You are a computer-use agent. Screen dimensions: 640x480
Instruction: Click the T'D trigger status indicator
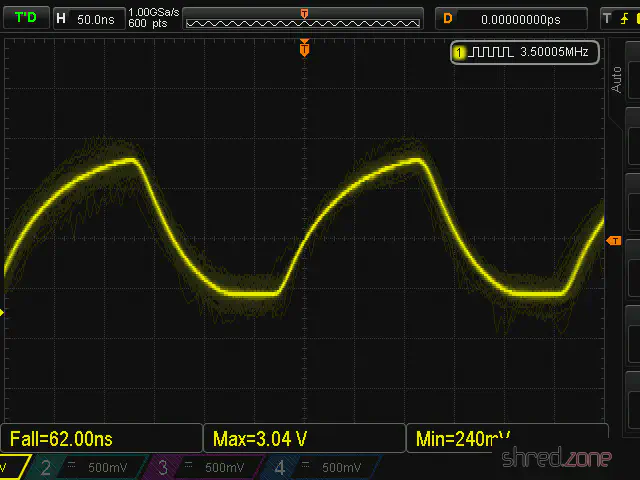tap(23, 18)
